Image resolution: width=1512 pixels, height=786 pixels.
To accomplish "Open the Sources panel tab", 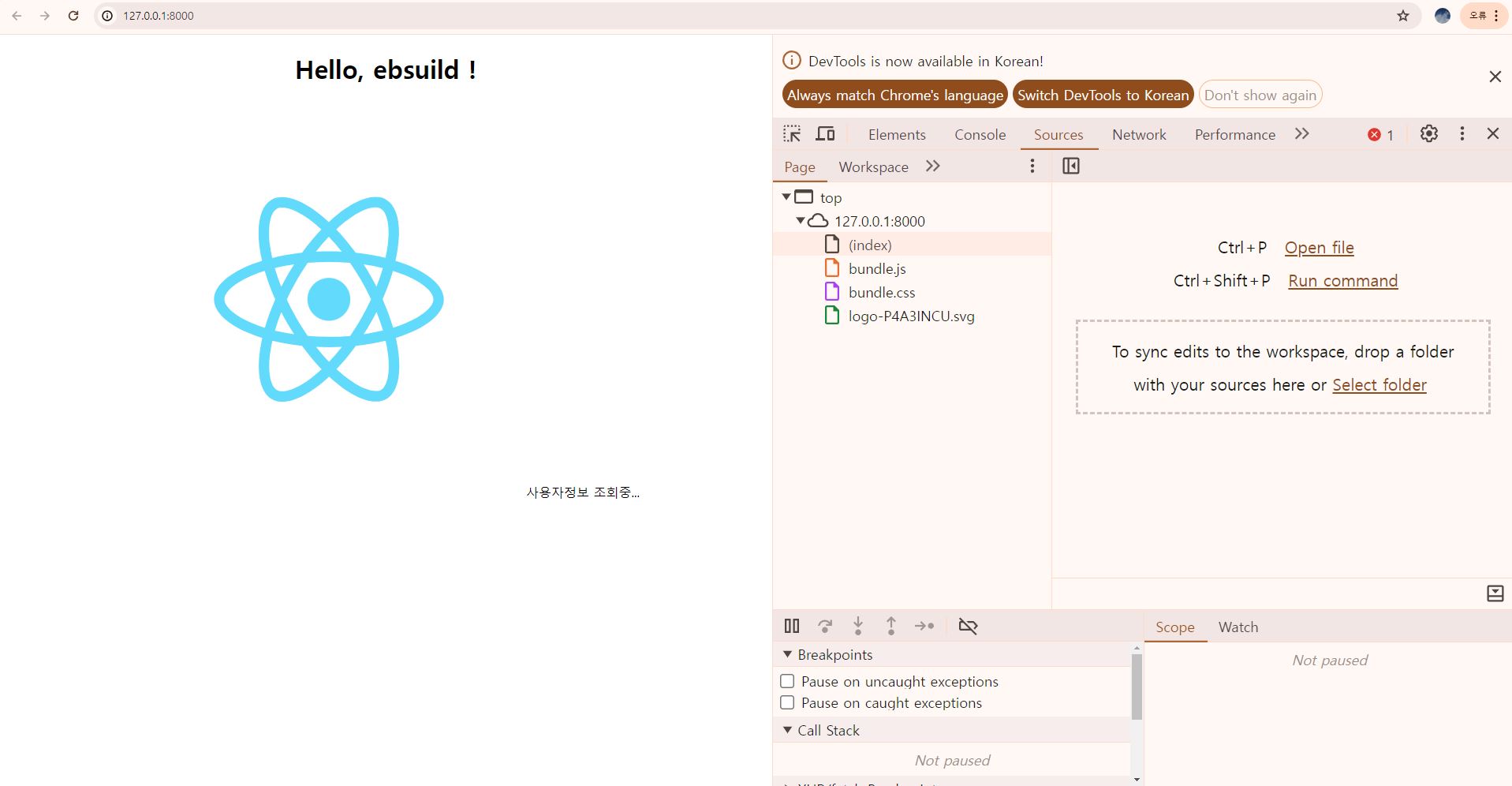I will pos(1058,135).
